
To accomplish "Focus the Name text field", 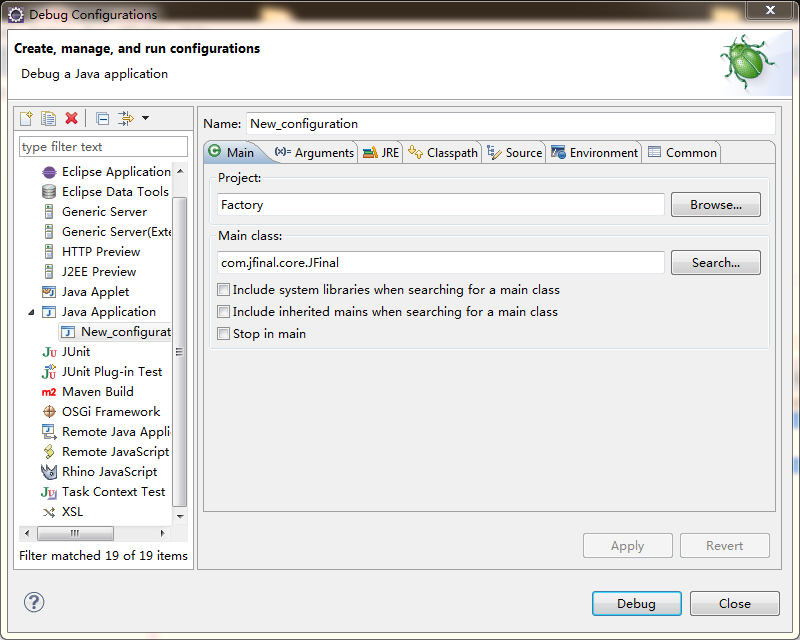I will [x=511, y=124].
